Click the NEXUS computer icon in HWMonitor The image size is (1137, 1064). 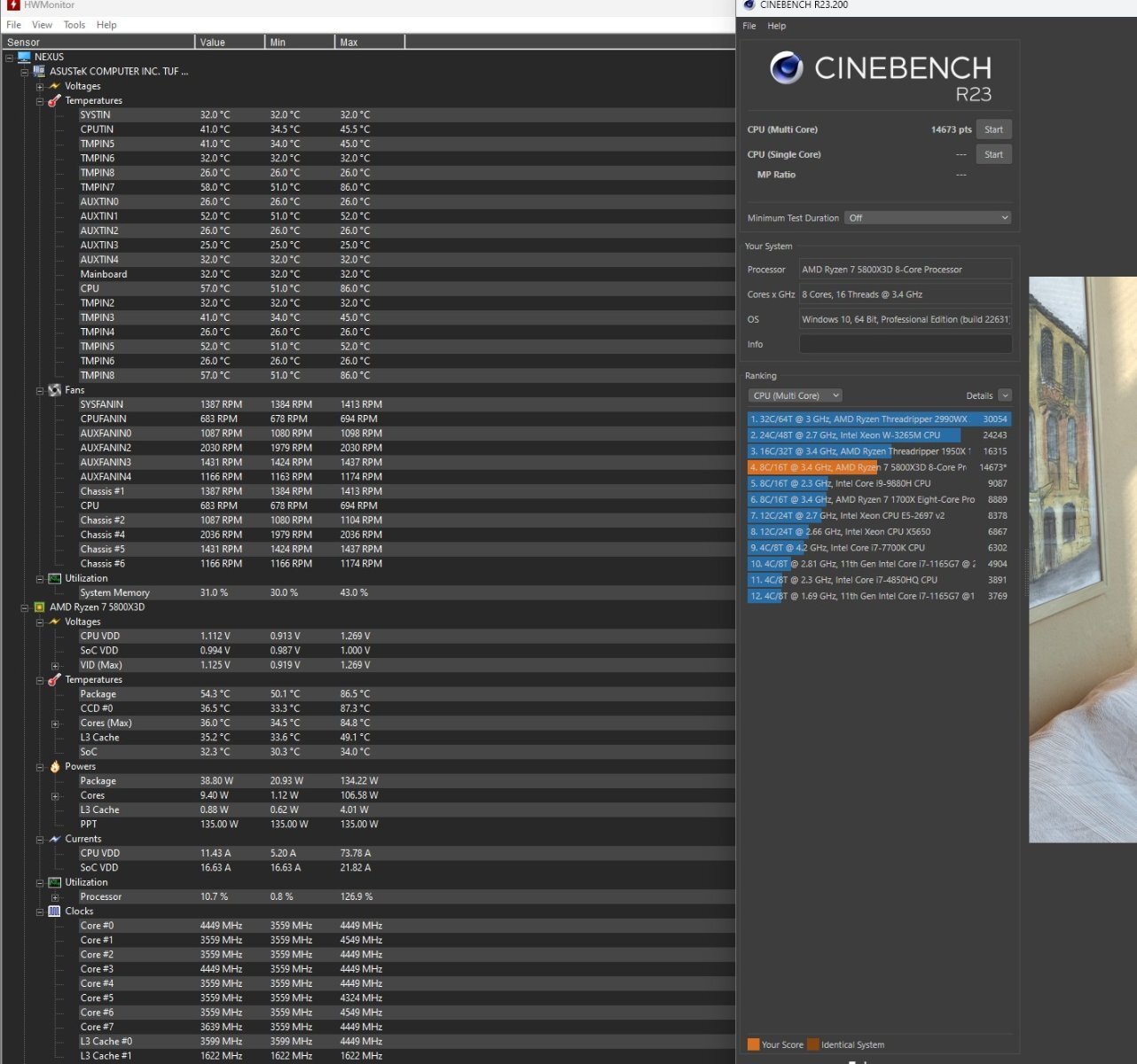[x=24, y=57]
